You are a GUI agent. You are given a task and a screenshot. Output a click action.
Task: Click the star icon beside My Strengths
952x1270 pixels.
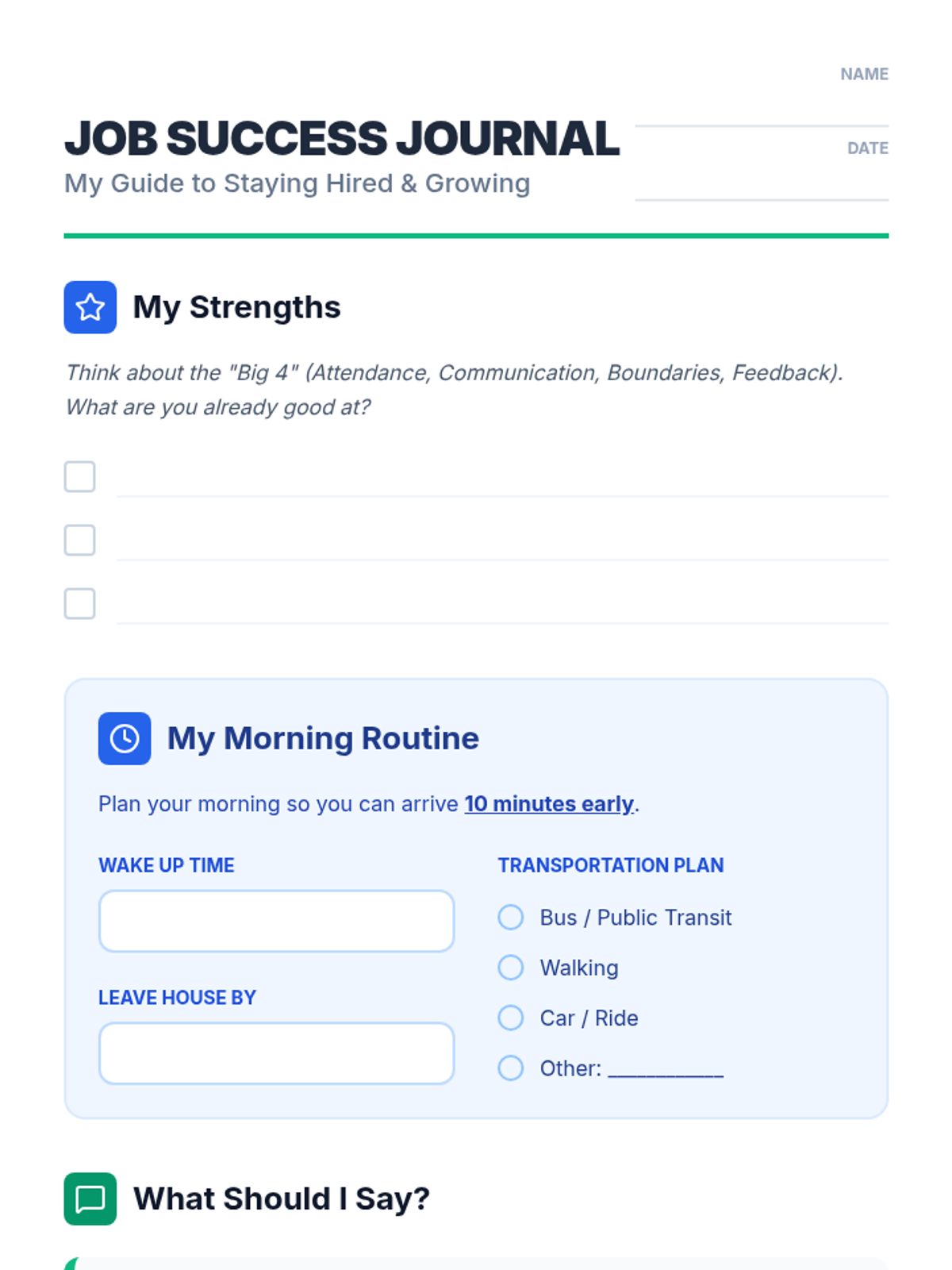[90, 307]
